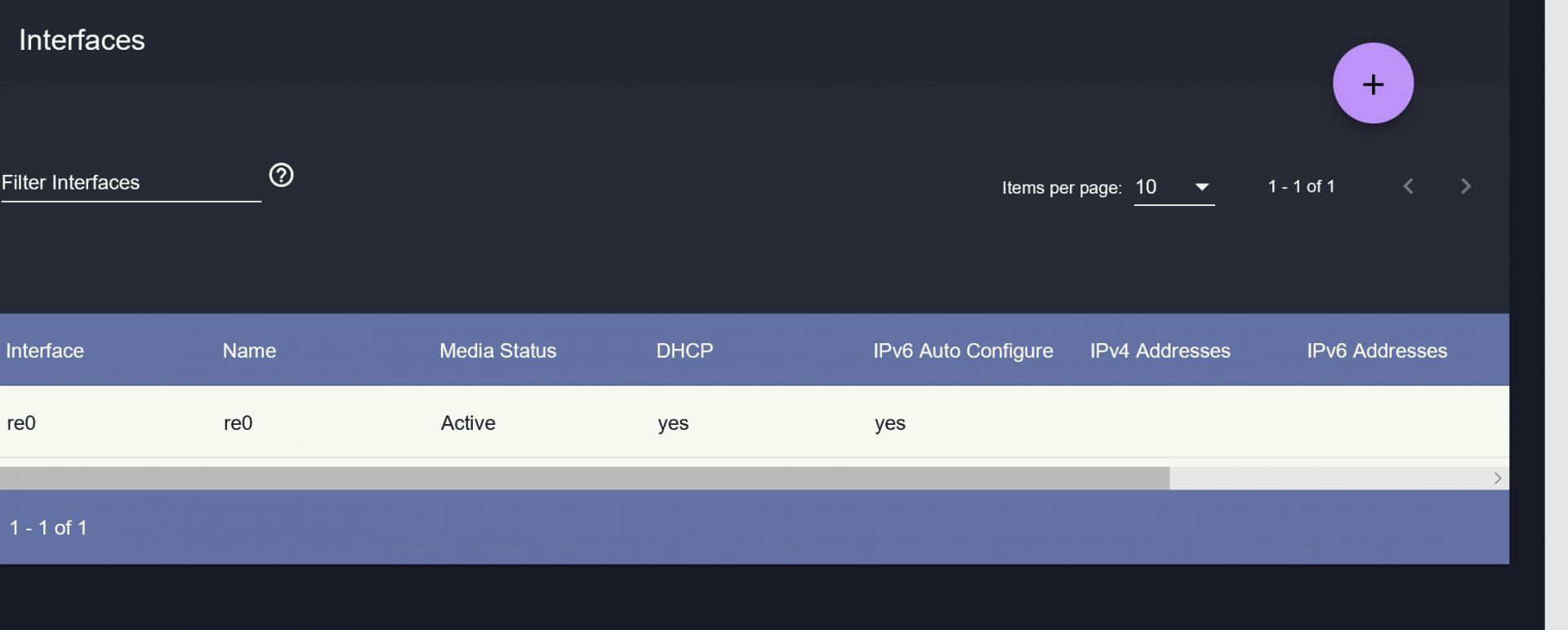Click the DHCP yes cell for re0

pos(673,423)
